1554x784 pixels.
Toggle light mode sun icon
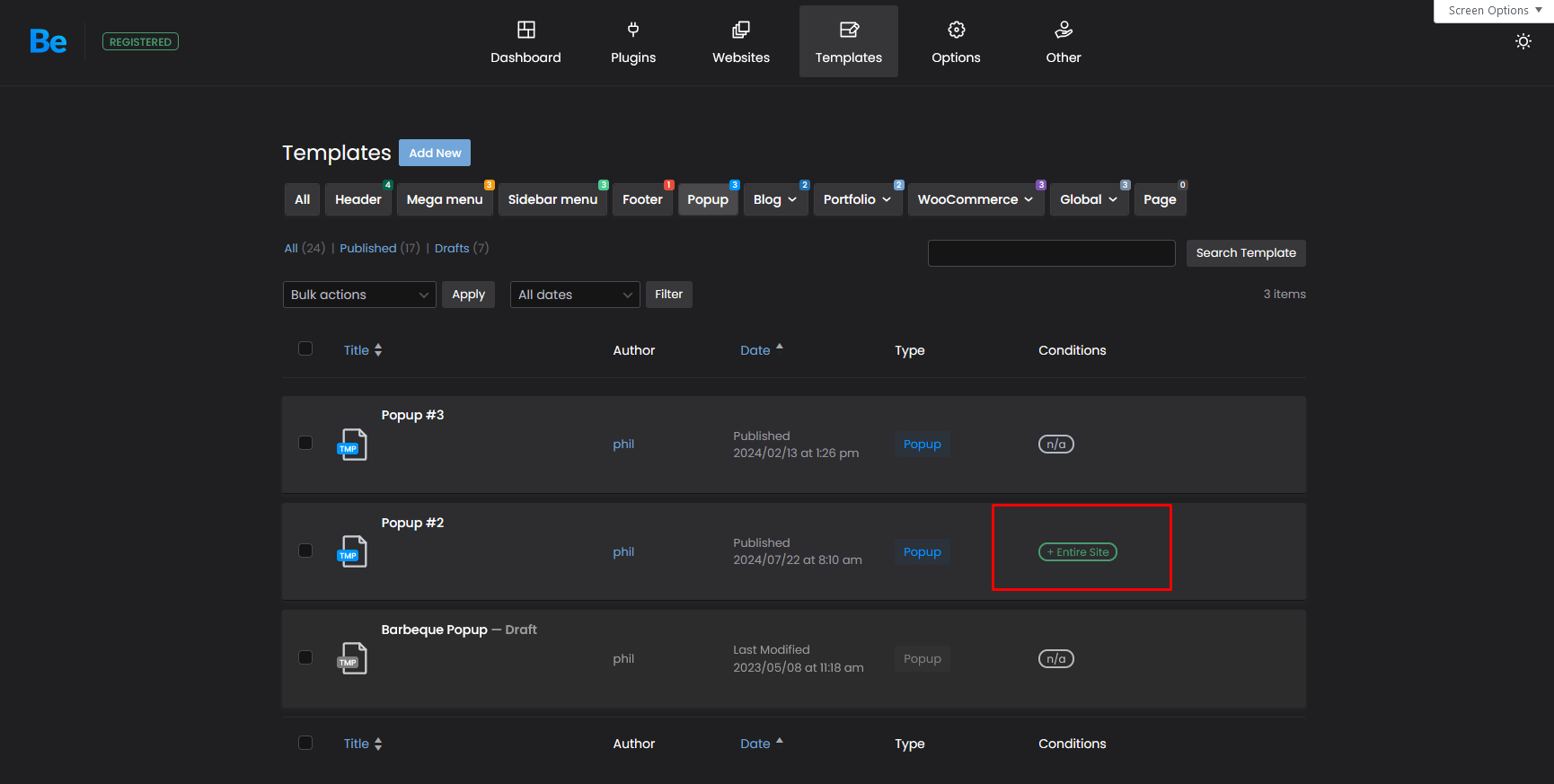[x=1523, y=41]
